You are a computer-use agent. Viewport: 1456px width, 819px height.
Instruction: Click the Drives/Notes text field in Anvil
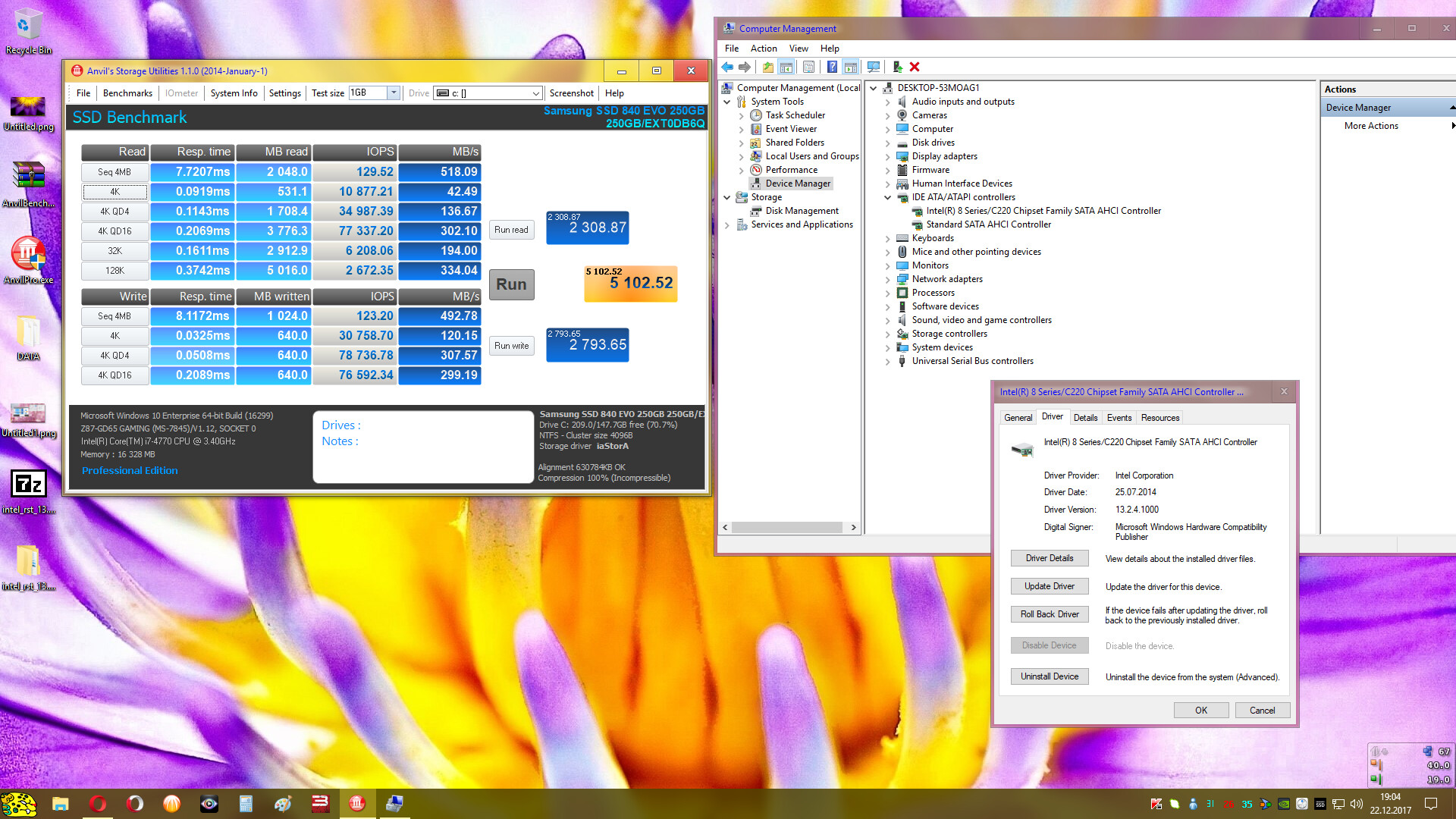(423, 447)
